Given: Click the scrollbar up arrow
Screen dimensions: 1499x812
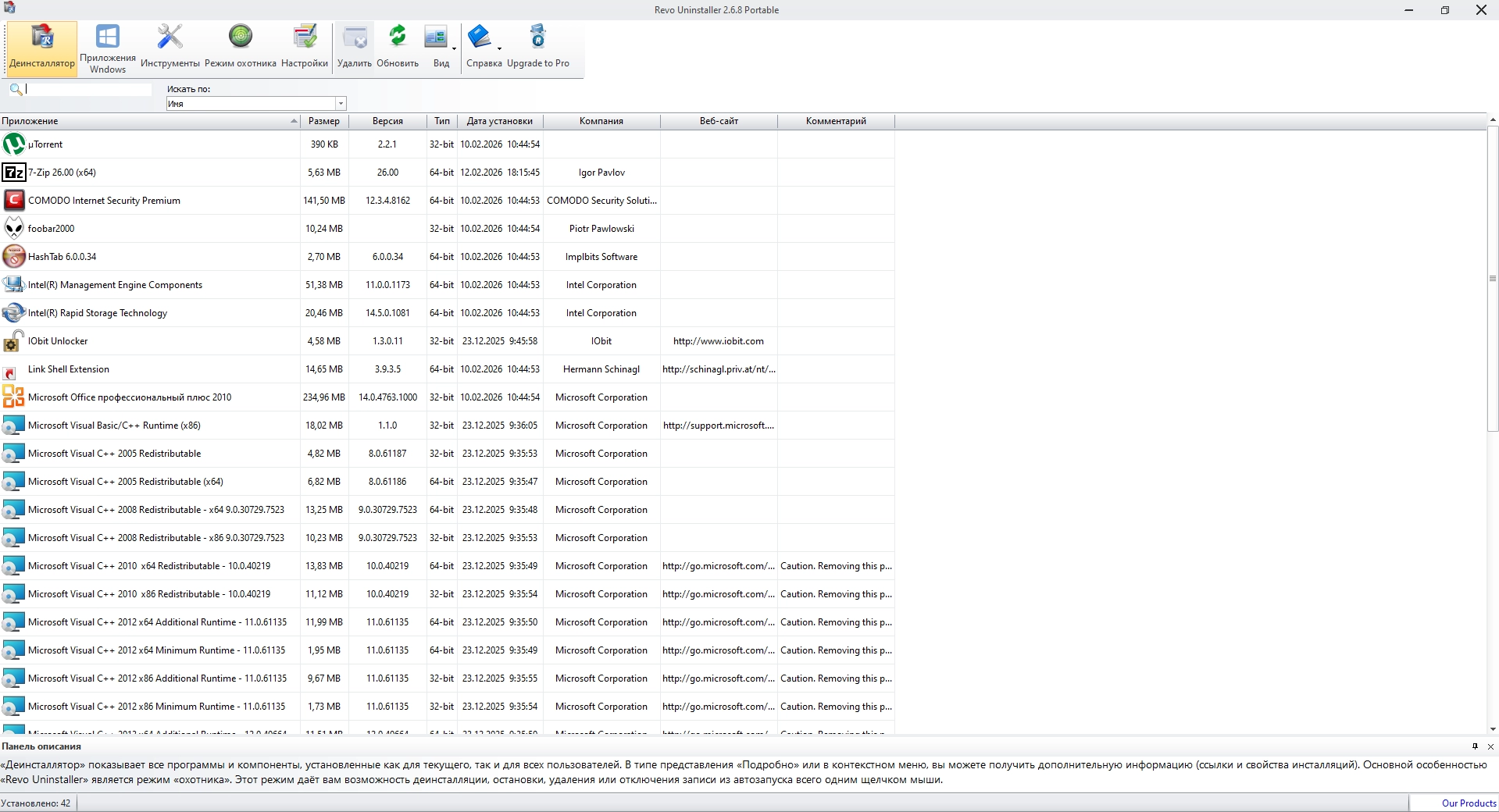Looking at the screenshot, I should coord(1493,120).
